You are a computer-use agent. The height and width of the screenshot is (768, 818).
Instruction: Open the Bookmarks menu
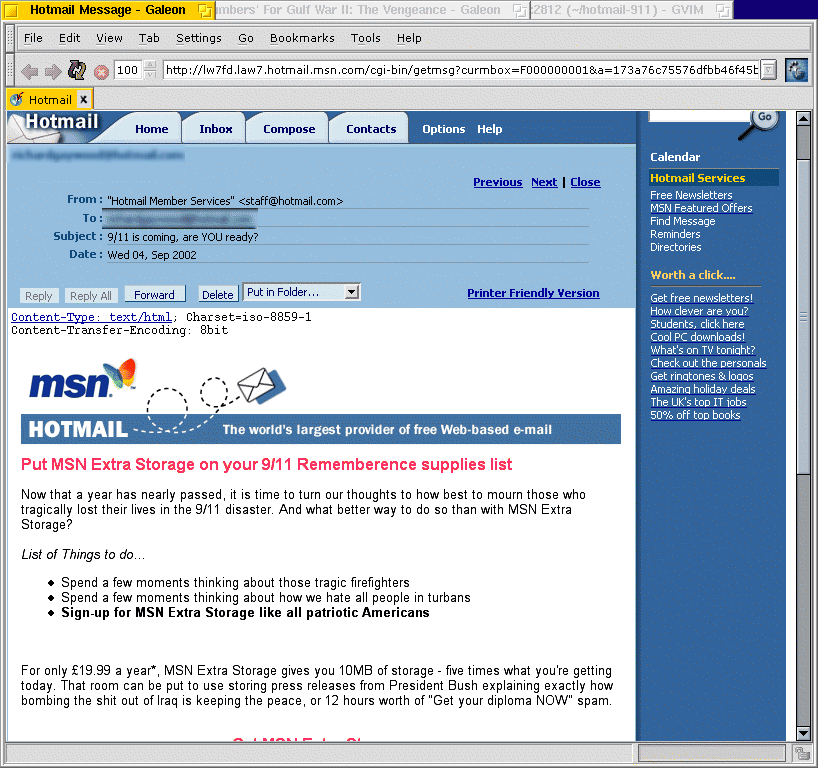[302, 38]
